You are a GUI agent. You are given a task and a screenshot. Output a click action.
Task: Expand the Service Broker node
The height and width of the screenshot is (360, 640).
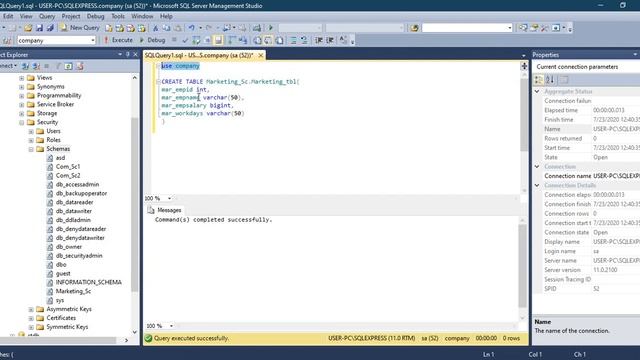22,104
